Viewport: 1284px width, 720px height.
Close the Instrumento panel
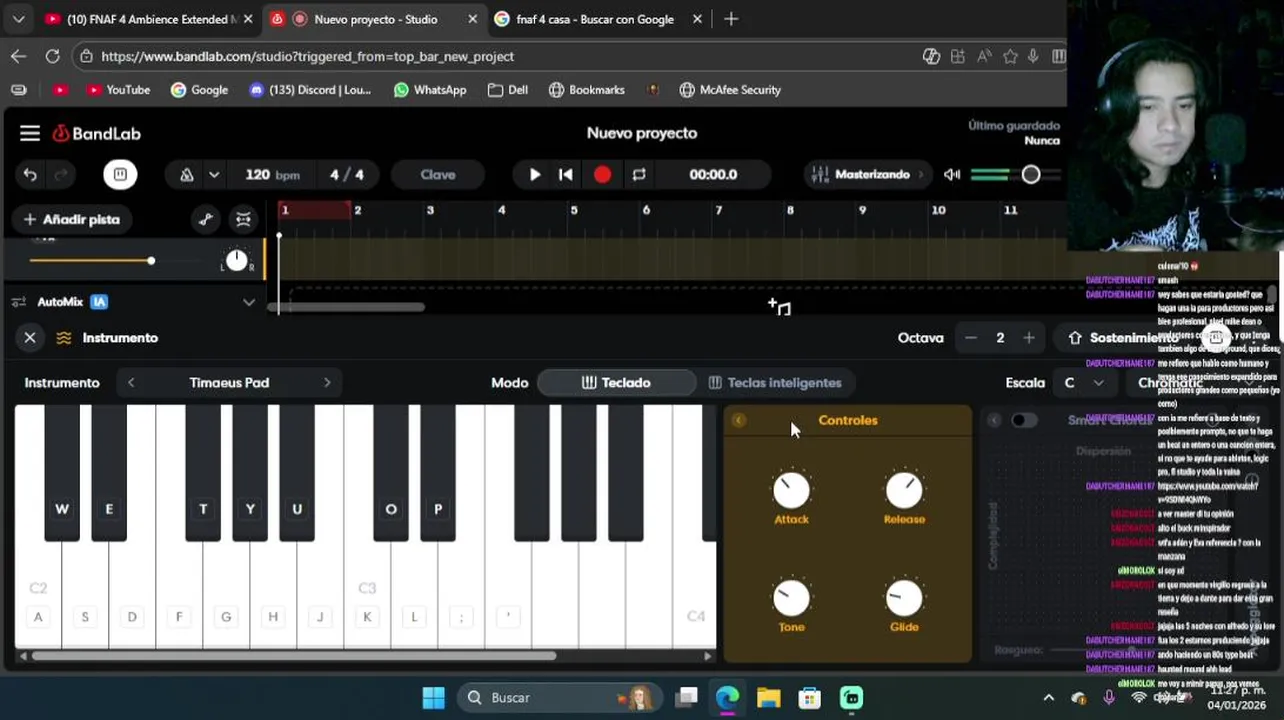click(x=30, y=338)
